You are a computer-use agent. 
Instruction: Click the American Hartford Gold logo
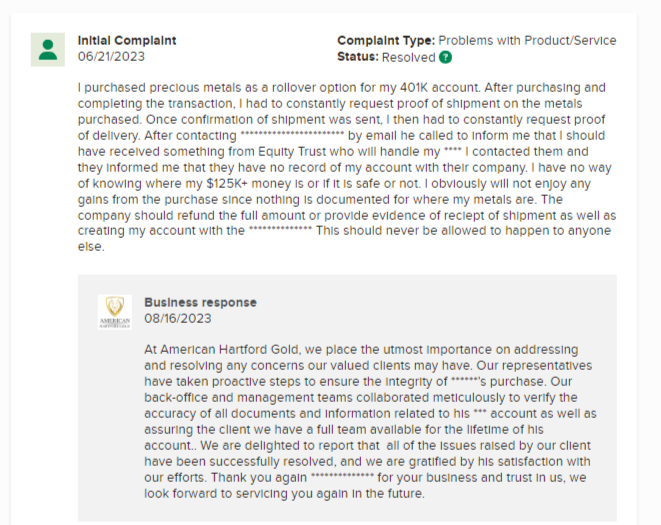[115, 312]
